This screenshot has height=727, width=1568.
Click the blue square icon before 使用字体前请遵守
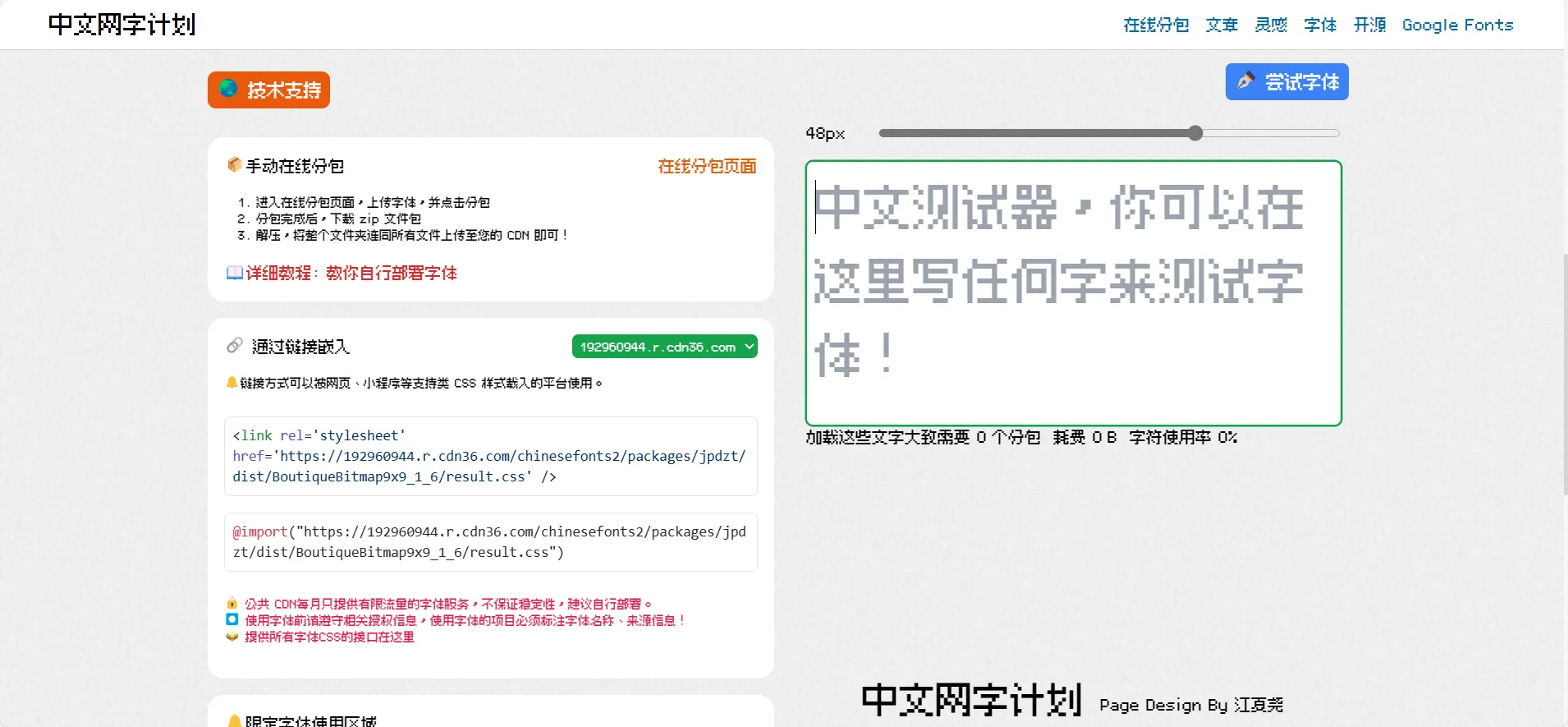point(232,619)
